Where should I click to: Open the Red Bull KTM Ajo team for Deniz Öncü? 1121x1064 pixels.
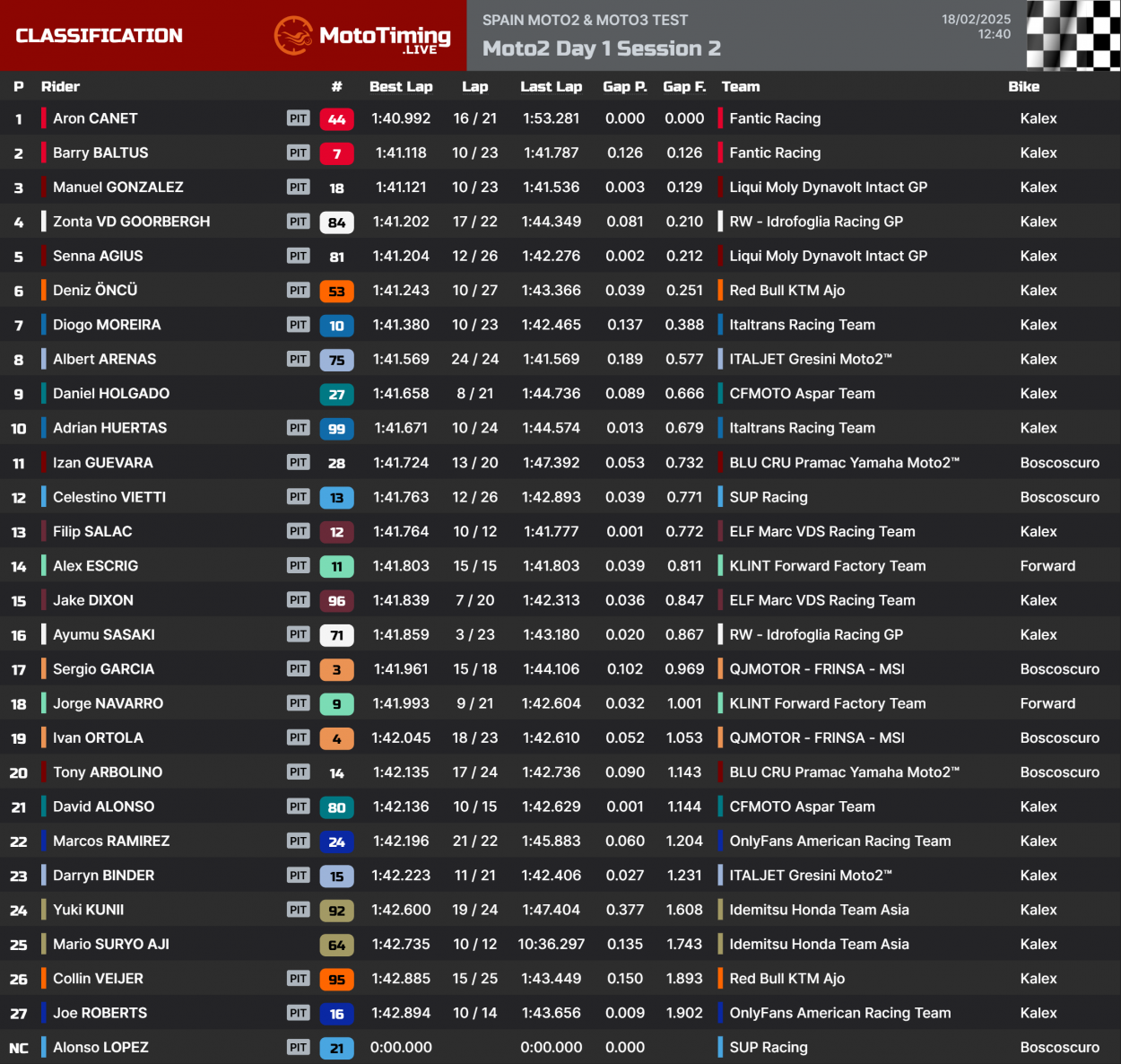786,291
